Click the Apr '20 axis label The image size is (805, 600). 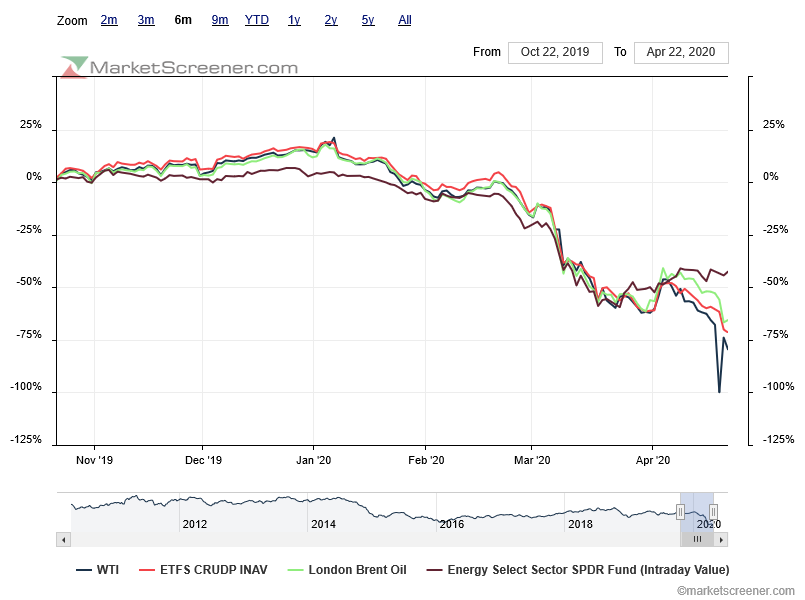point(653,460)
